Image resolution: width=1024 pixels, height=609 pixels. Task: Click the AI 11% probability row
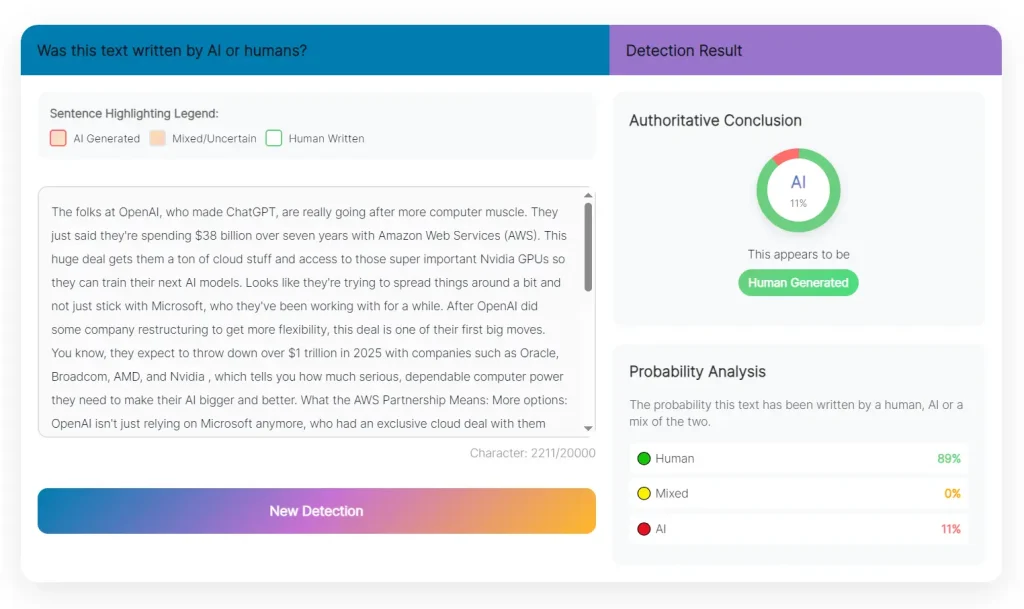coord(798,528)
